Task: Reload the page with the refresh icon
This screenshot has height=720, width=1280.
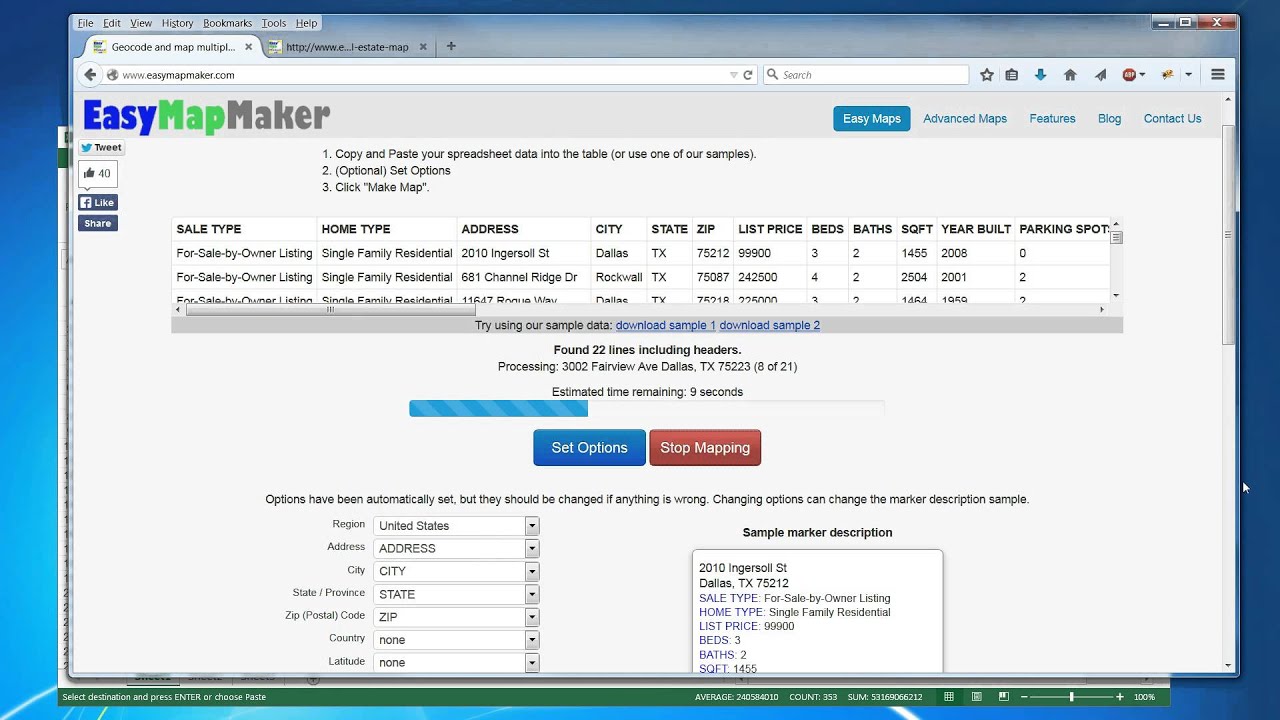Action: [747, 75]
